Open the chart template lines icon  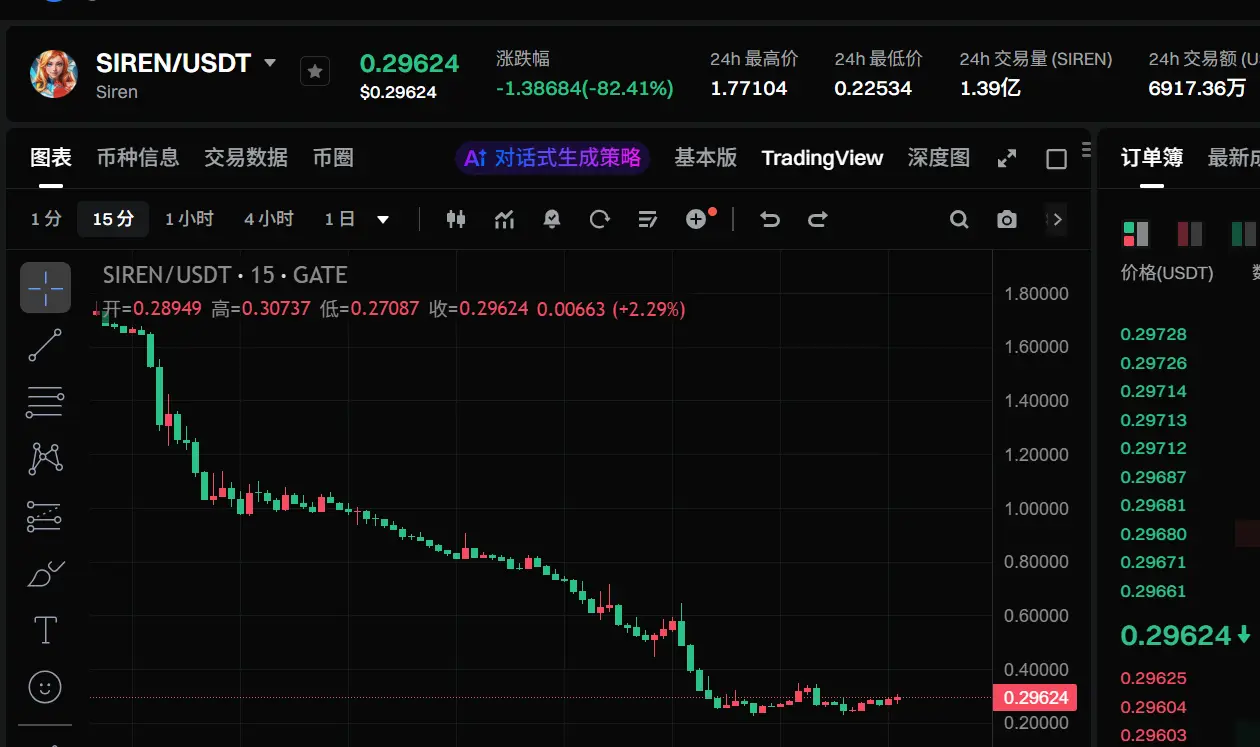[648, 219]
